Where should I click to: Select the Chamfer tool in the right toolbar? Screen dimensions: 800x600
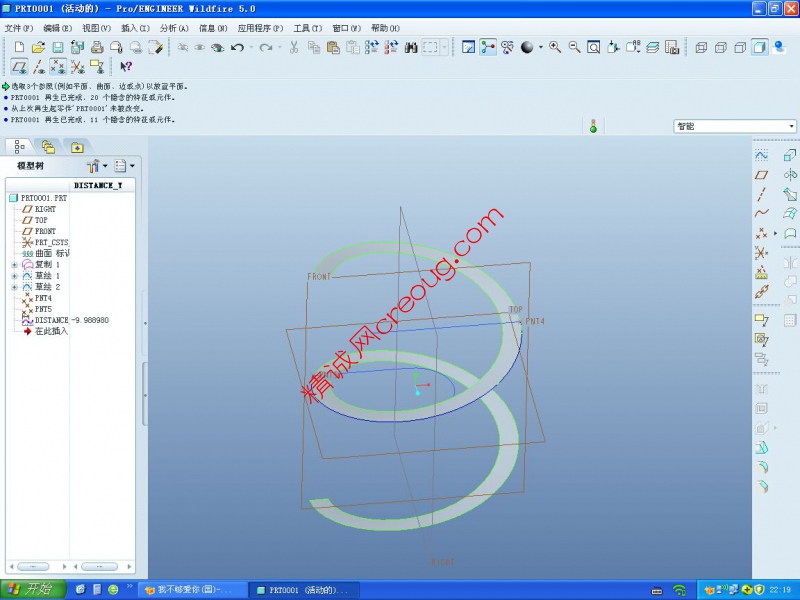click(x=761, y=487)
